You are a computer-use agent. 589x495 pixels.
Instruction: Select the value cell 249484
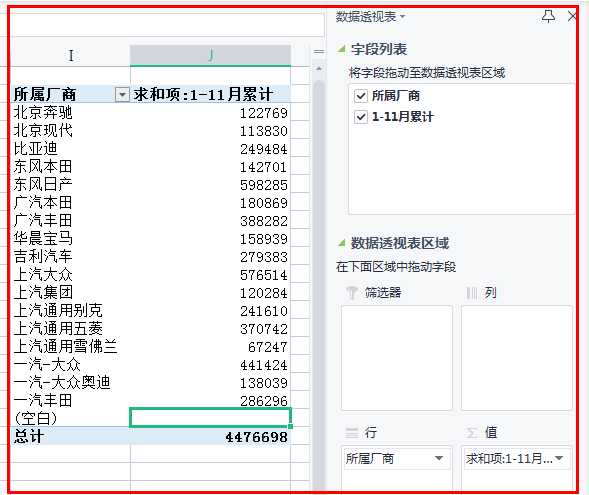210,148
